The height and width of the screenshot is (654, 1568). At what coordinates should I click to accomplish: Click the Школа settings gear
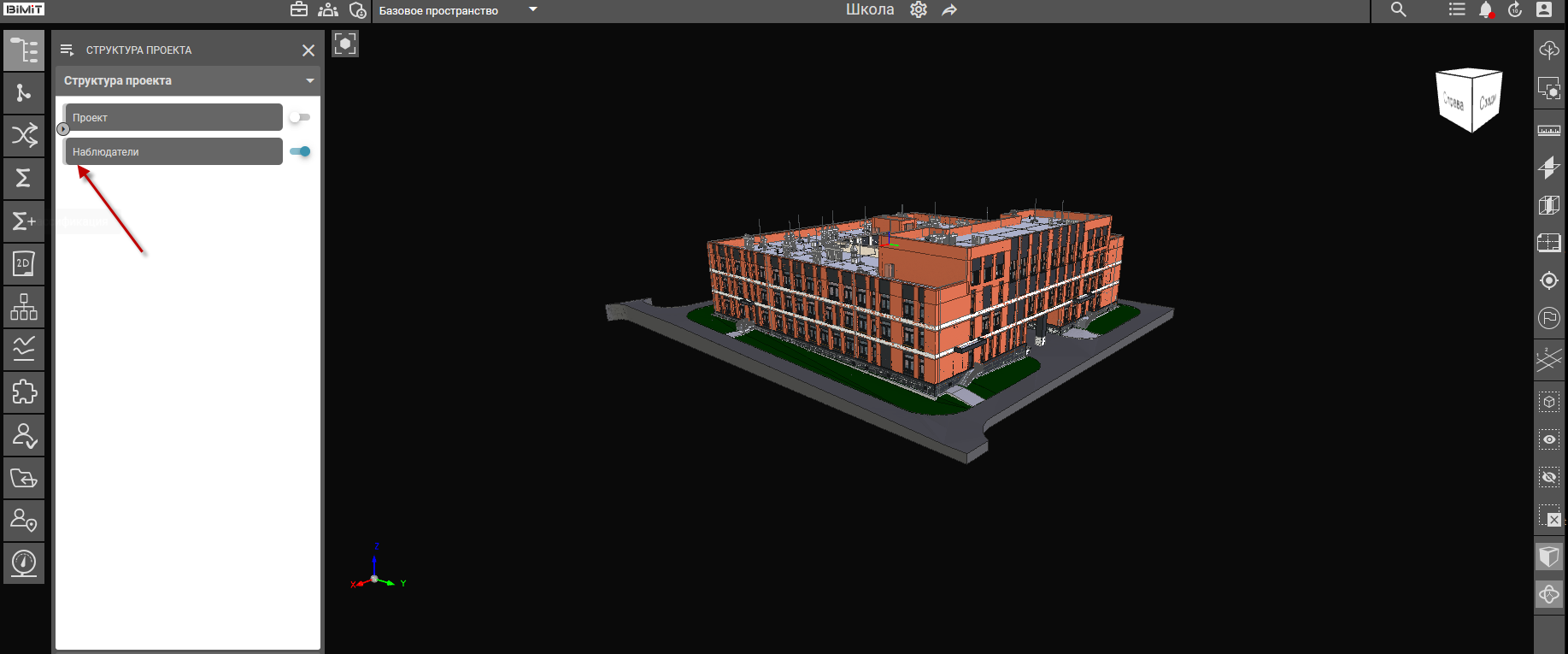[x=919, y=10]
